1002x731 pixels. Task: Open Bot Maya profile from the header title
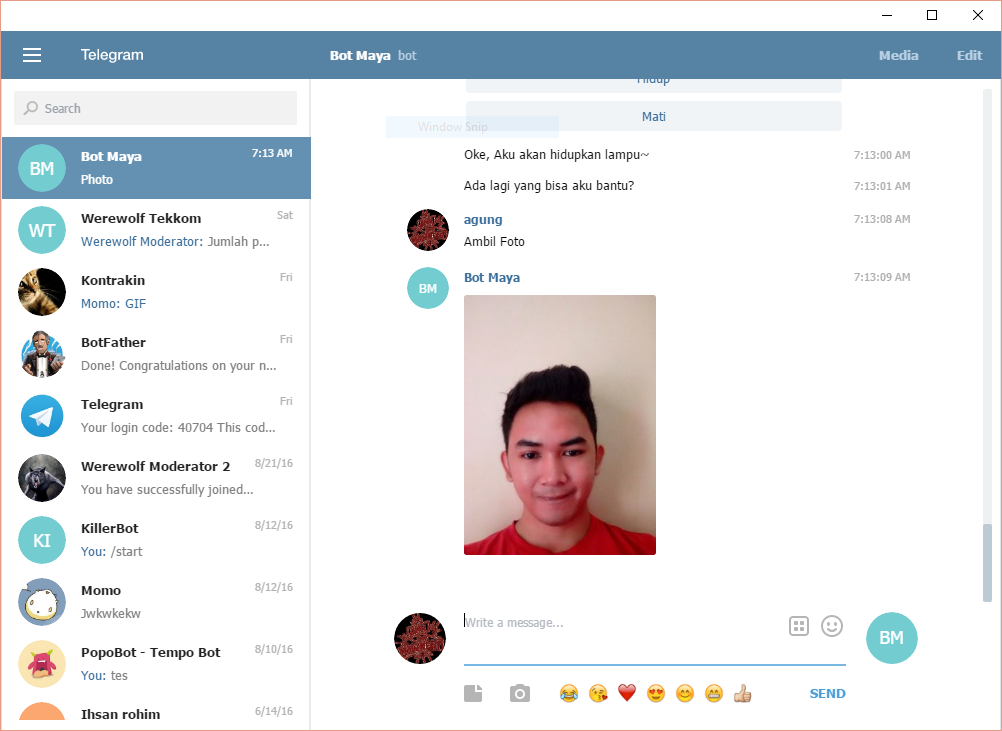click(x=360, y=56)
